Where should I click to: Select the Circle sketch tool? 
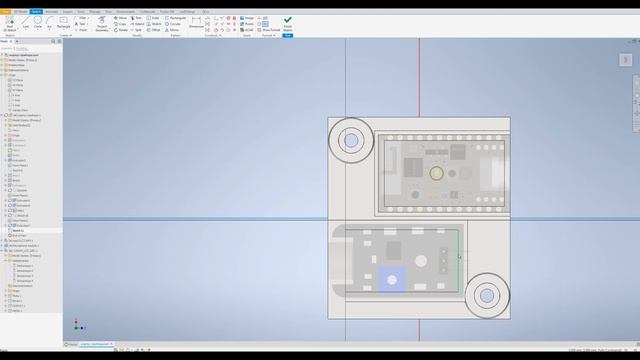[x=38, y=22]
